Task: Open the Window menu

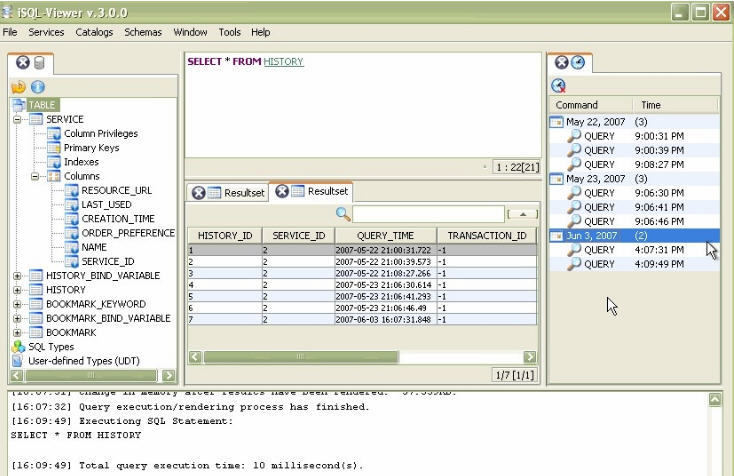Action: pos(190,32)
